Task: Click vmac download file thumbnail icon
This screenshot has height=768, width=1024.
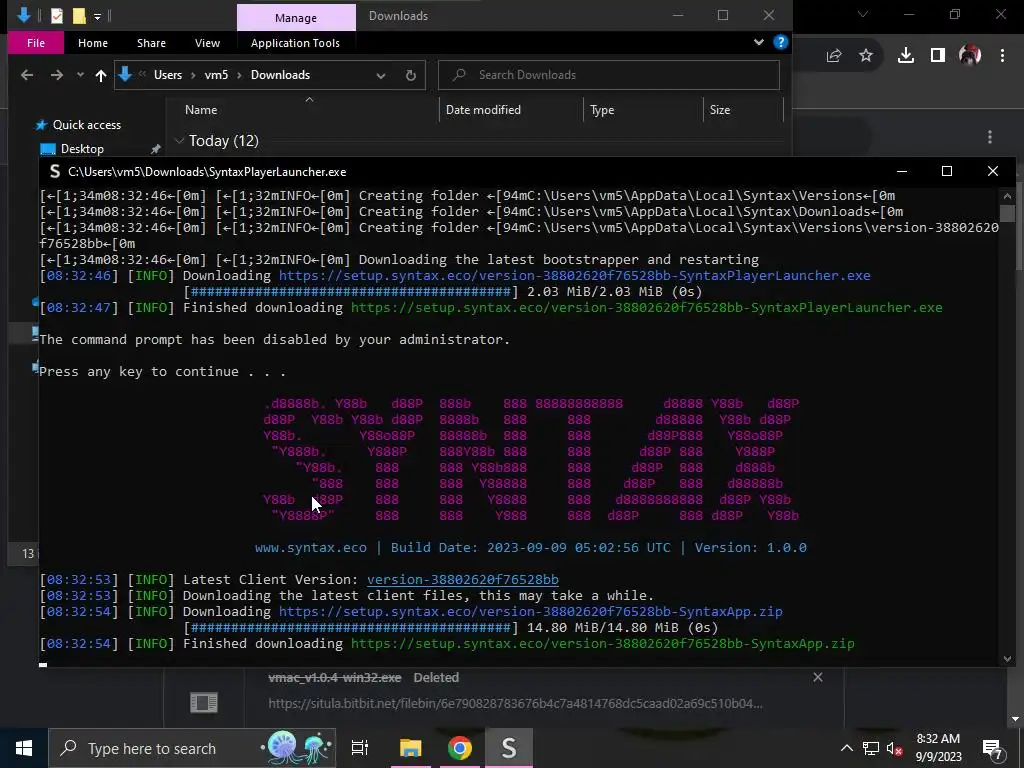Action: [204, 703]
